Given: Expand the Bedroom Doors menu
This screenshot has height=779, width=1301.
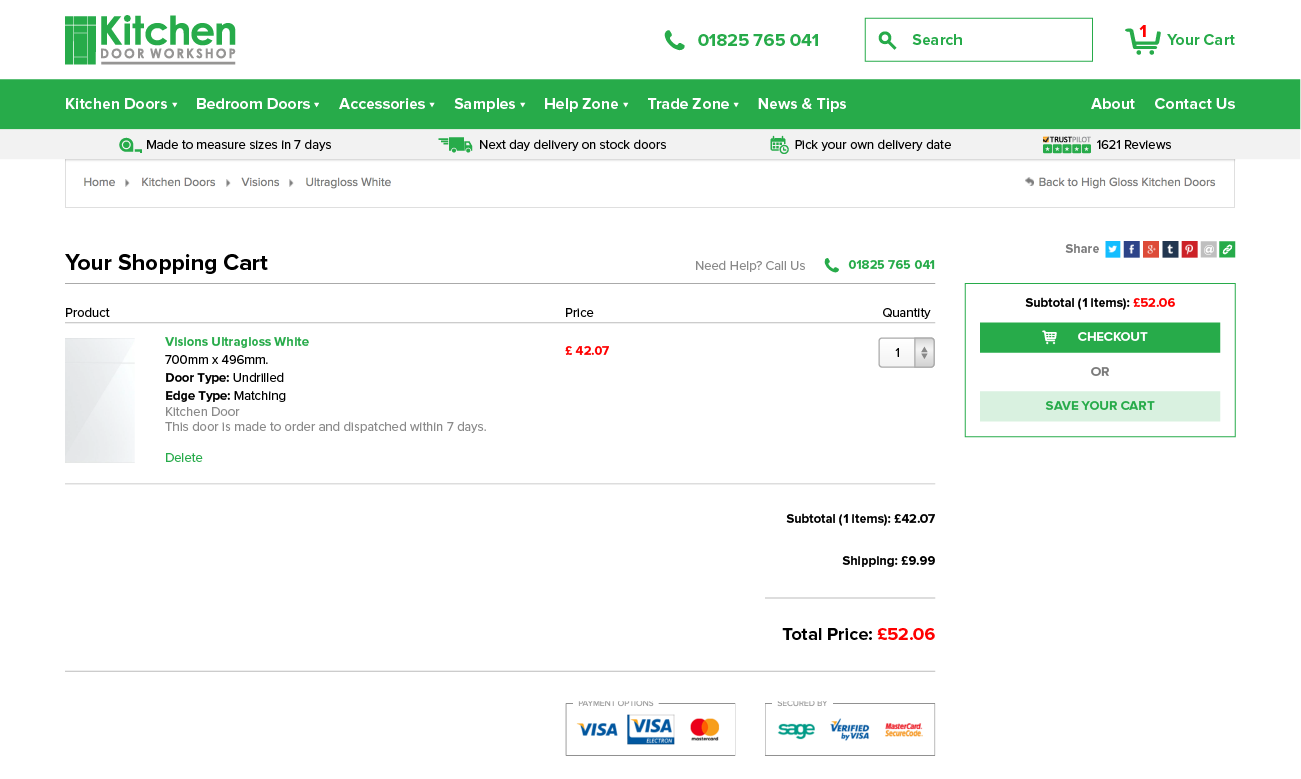Looking at the screenshot, I should [258, 104].
